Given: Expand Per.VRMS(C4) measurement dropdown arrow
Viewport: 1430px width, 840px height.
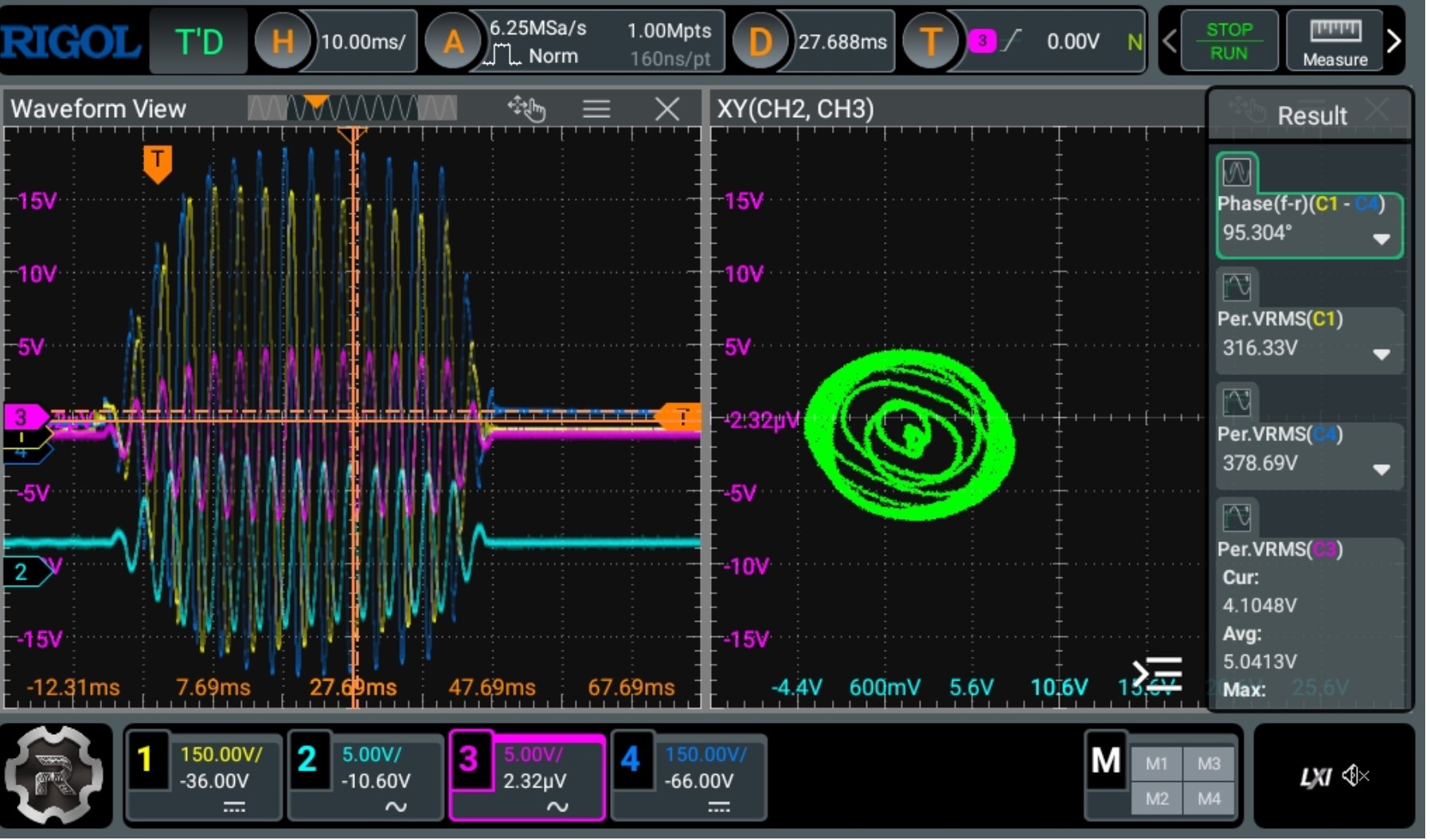Looking at the screenshot, I should [x=1381, y=470].
